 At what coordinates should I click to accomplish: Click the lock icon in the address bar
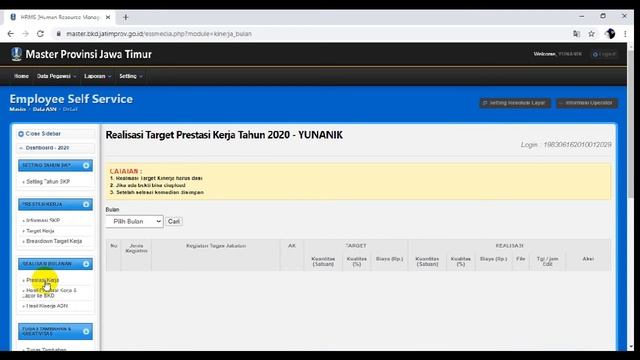pos(59,34)
